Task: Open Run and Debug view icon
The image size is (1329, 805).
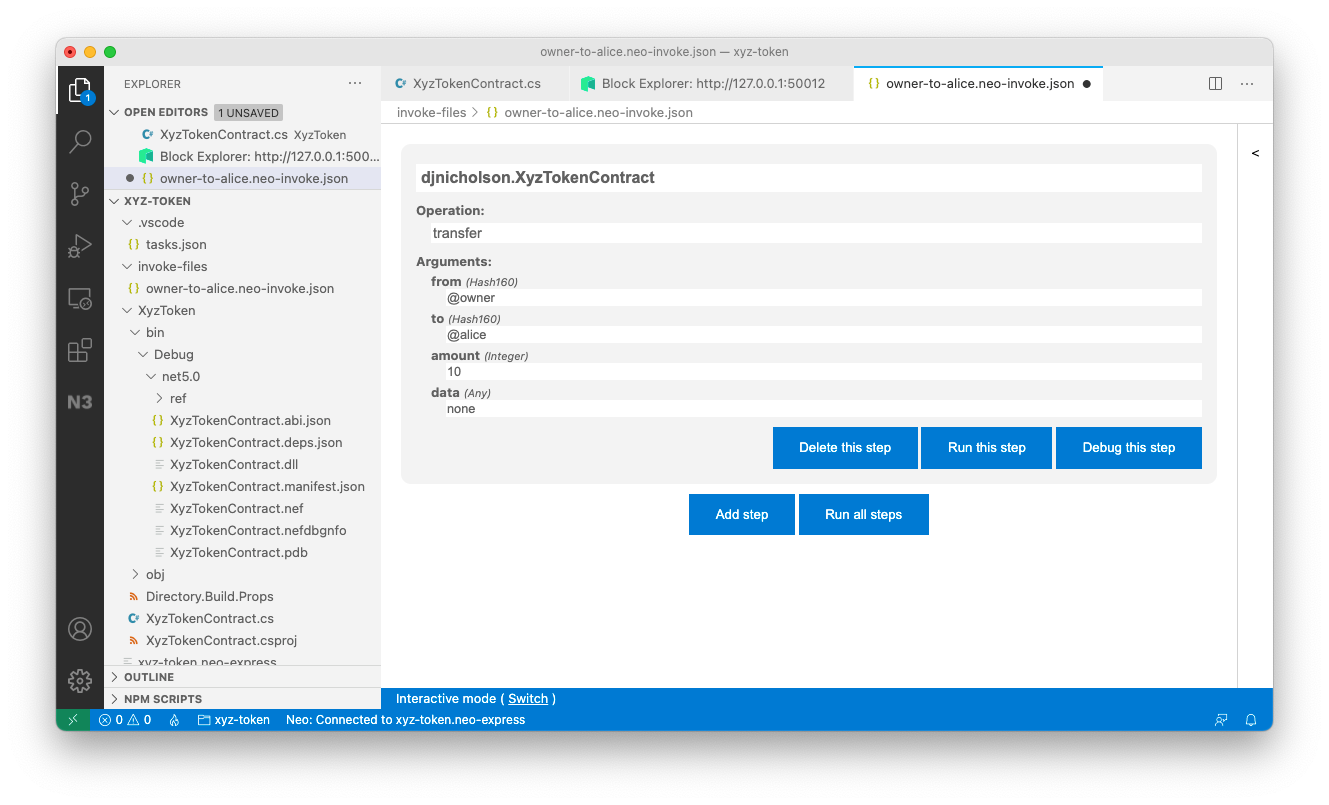Action: (x=80, y=246)
